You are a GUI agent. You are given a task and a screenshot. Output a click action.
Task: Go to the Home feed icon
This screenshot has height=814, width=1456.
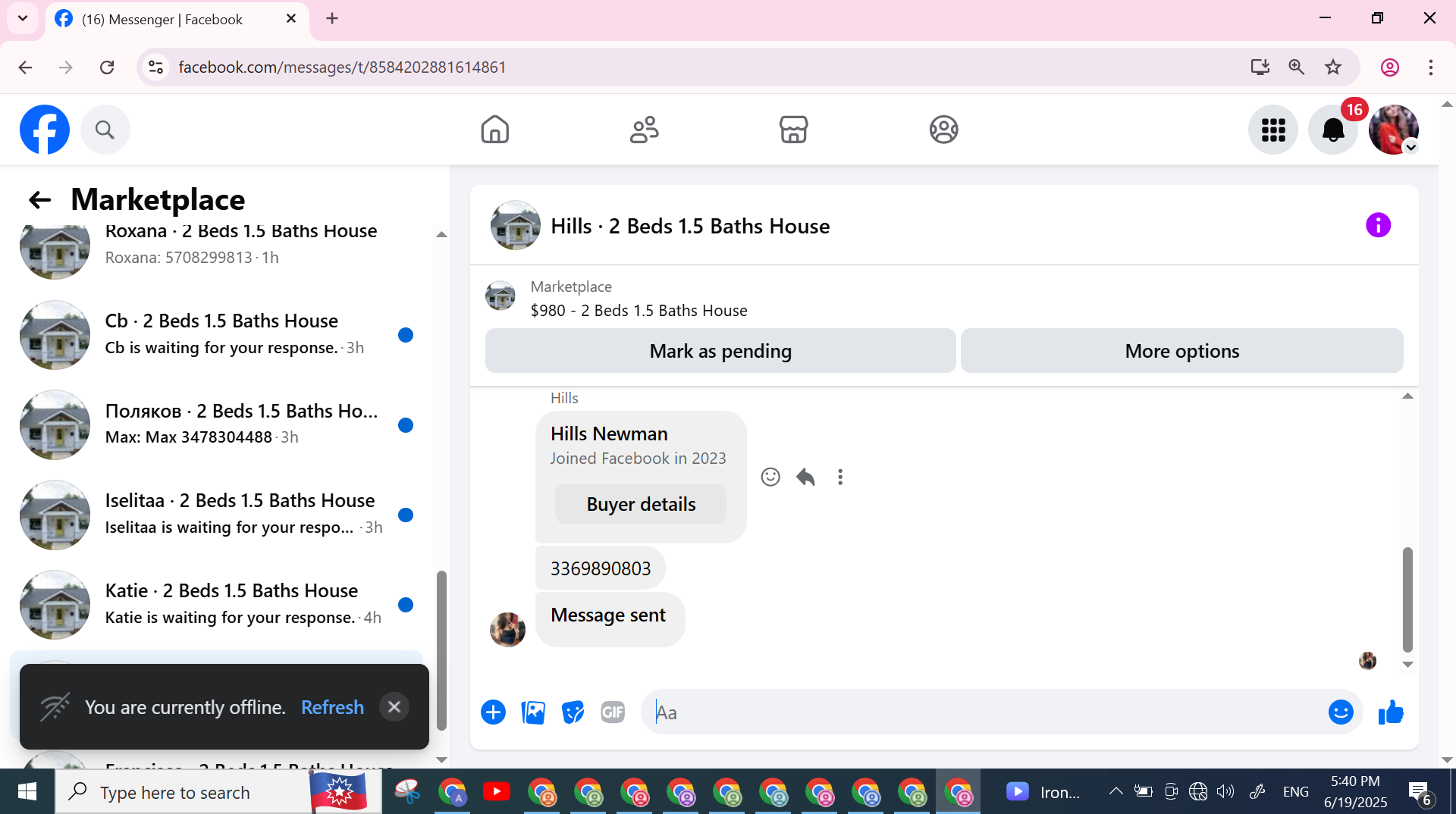[494, 130]
